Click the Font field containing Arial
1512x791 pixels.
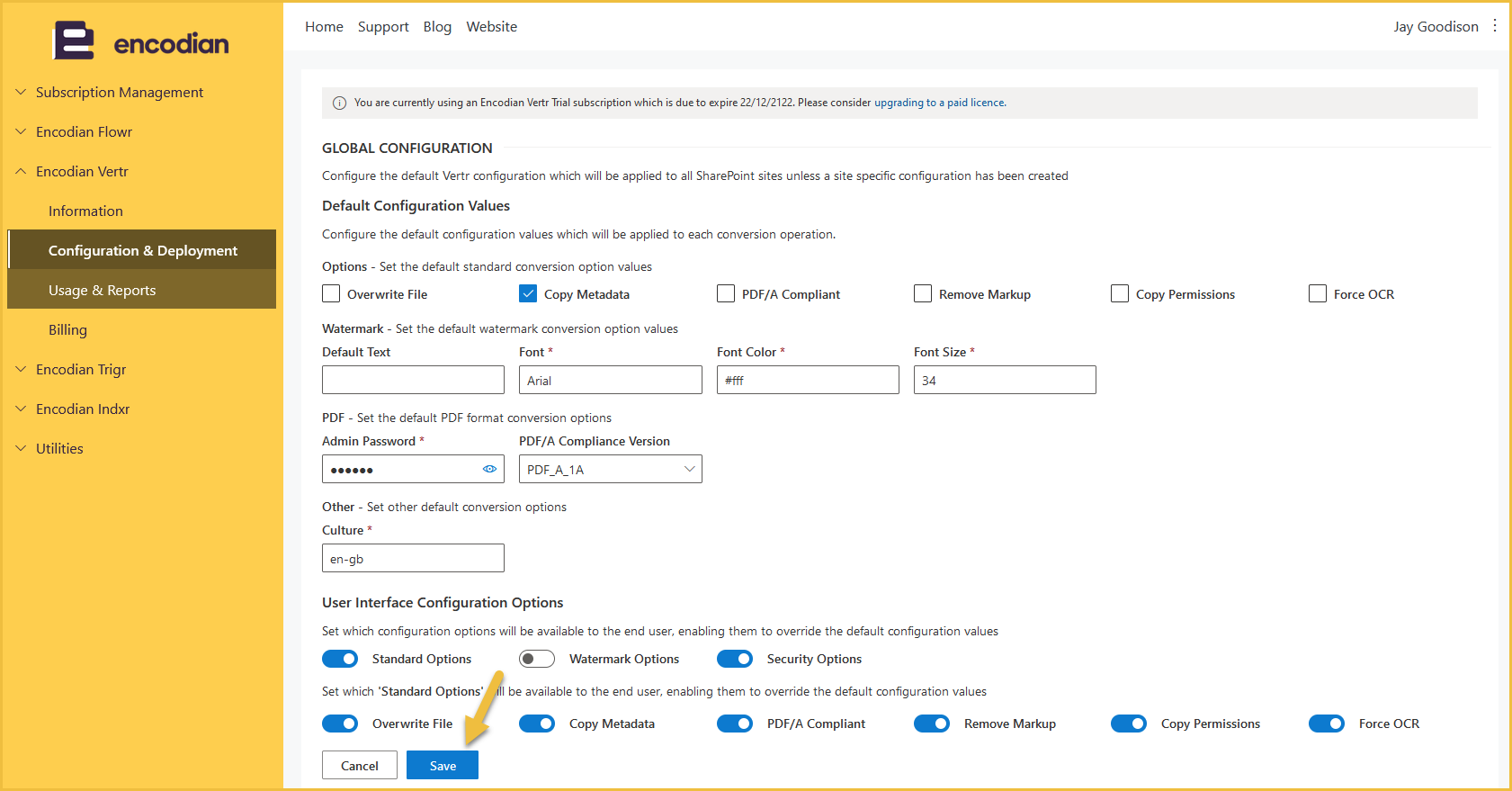point(611,380)
